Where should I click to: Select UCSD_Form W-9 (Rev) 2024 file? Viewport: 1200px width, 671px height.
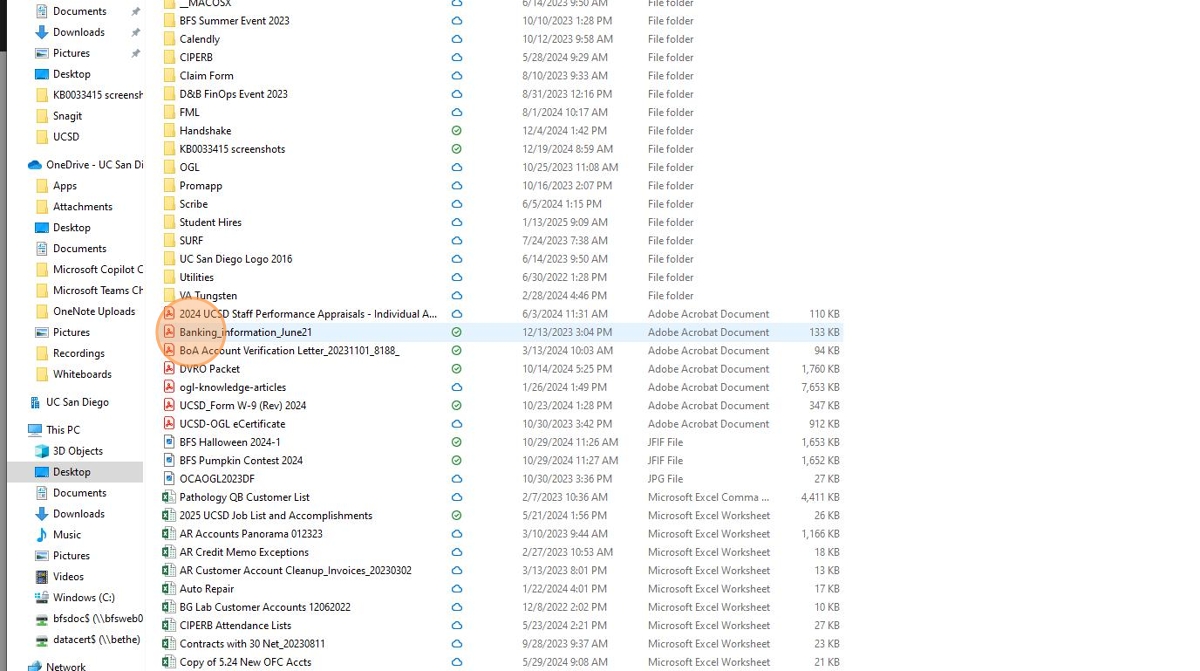(242, 406)
